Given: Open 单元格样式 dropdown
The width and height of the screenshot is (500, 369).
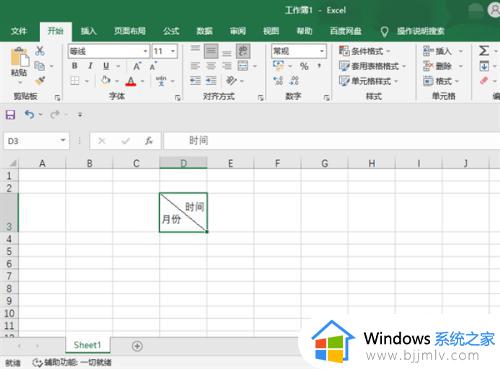Looking at the screenshot, I should click(x=368, y=81).
